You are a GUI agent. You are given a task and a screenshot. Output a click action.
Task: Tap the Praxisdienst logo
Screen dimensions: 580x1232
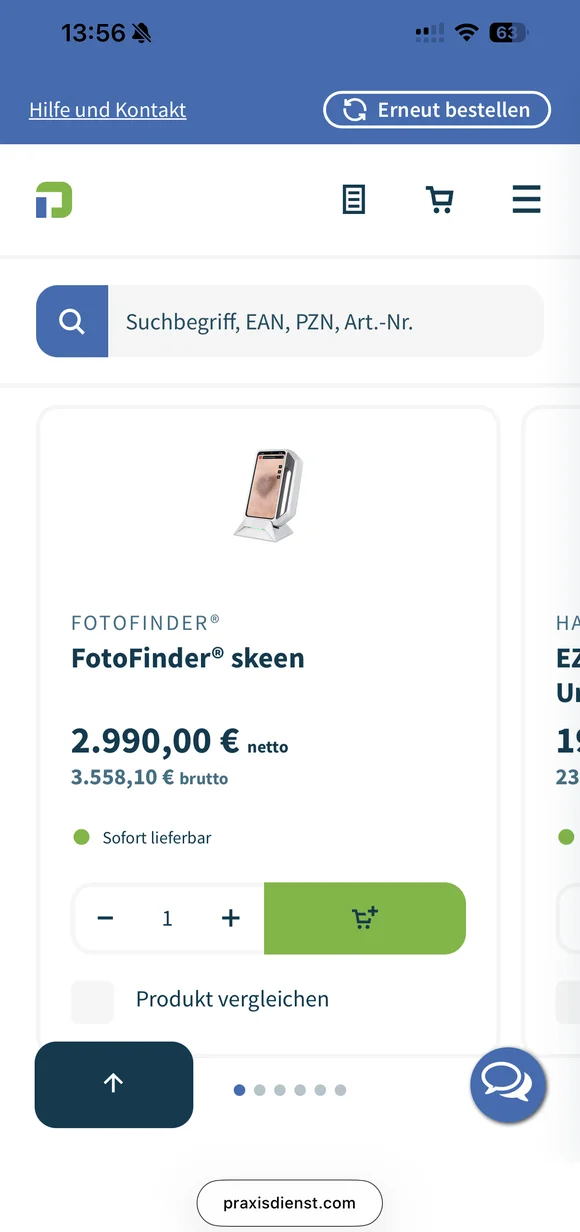pyautogui.click(x=53, y=199)
